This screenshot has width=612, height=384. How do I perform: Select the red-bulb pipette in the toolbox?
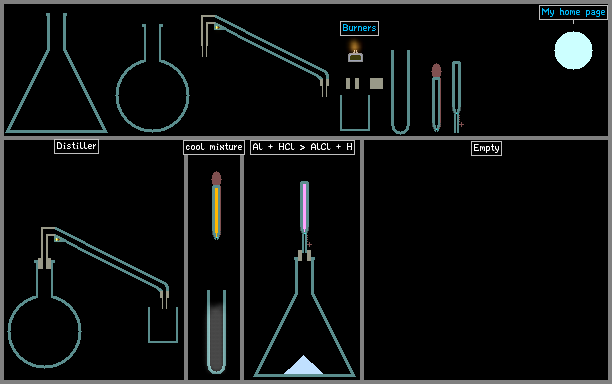[436, 98]
